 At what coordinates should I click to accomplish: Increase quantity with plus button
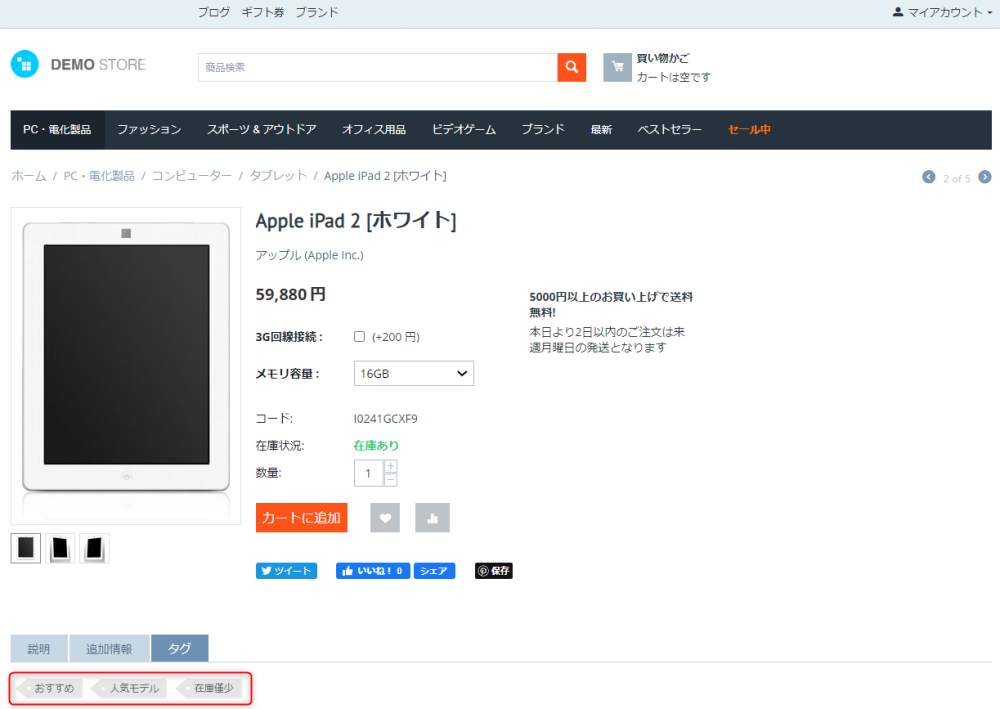[391, 466]
